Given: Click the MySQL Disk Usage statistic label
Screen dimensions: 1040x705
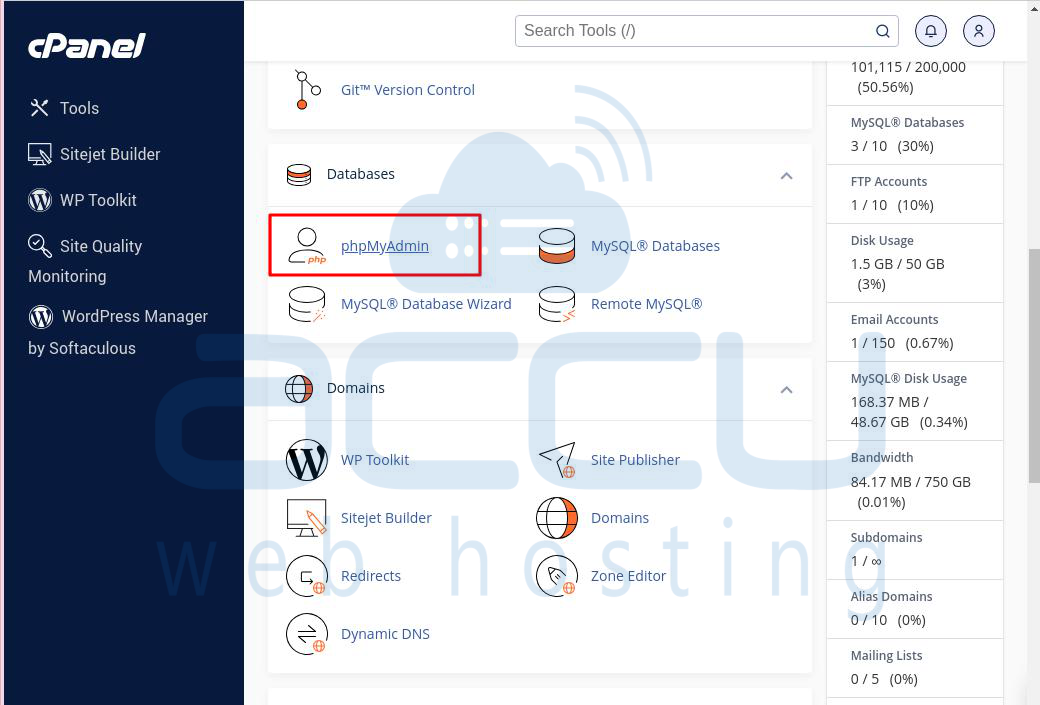Looking at the screenshot, I should tap(908, 379).
